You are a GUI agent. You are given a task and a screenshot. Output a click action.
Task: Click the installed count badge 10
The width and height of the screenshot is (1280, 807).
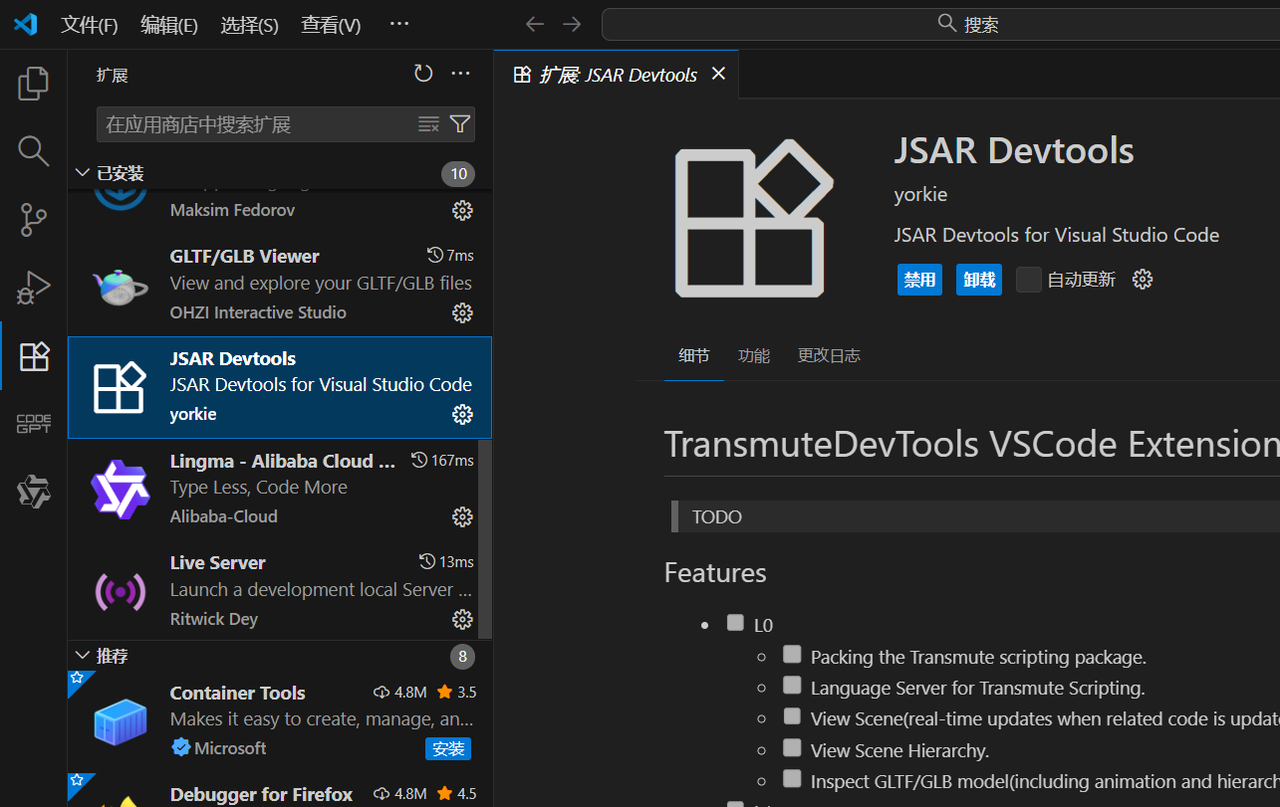[x=458, y=174]
